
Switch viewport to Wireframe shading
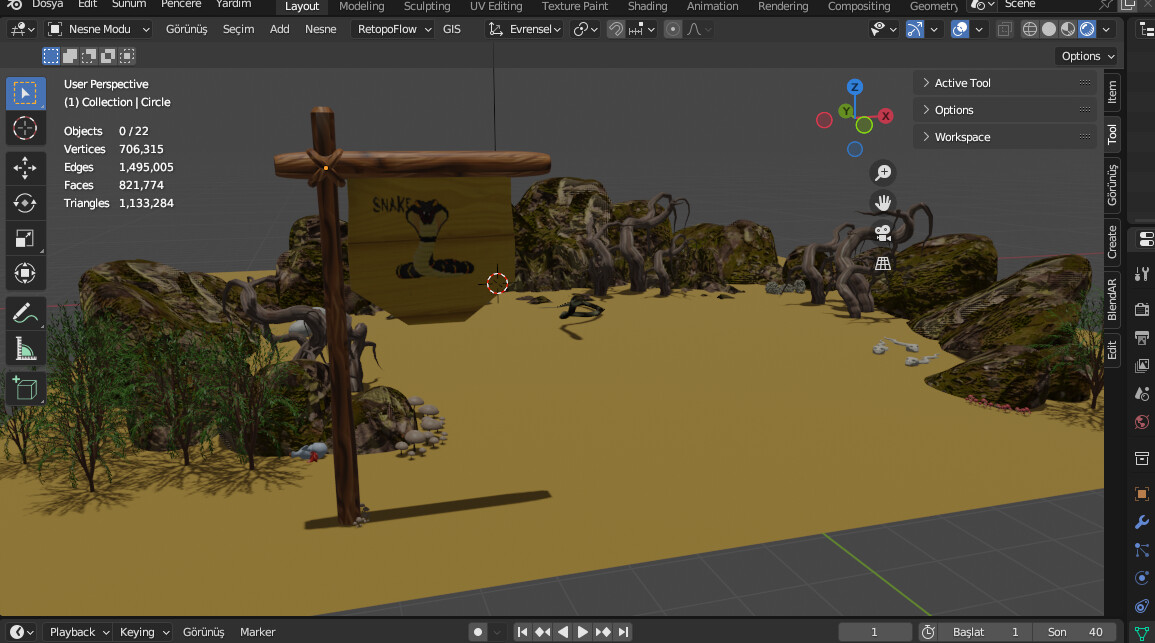(1029, 29)
